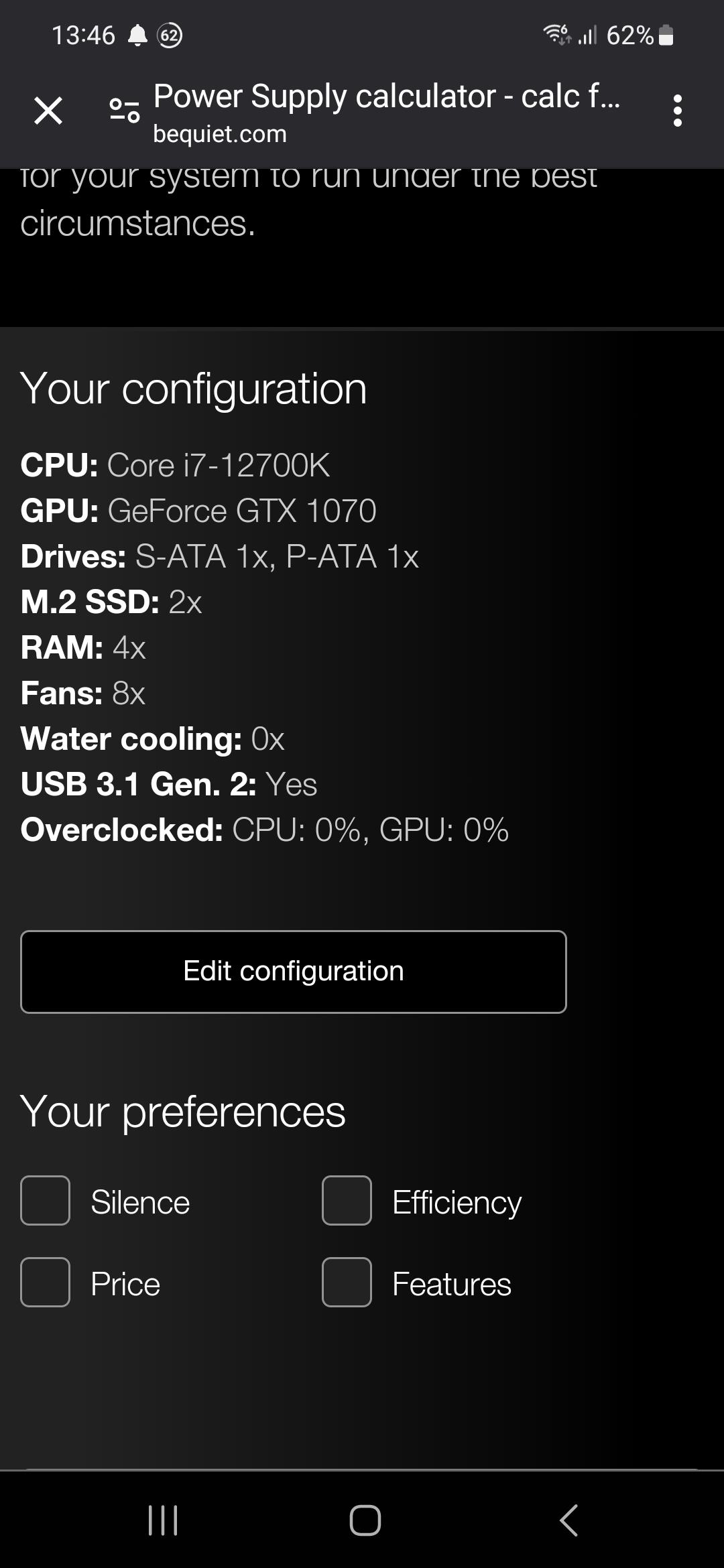Tap the circled 62 status icon
This screenshot has width=724, height=1568.
pyautogui.click(x=170, y=35)
